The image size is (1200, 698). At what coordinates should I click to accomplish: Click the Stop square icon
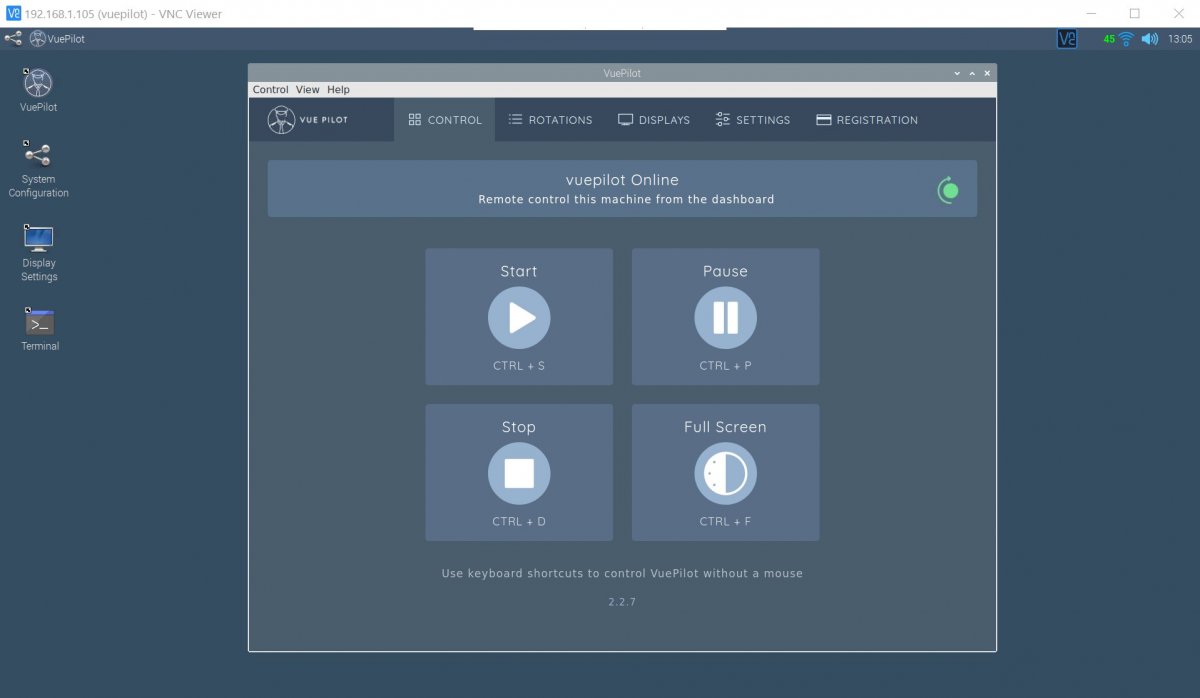(x=519, y=473)
